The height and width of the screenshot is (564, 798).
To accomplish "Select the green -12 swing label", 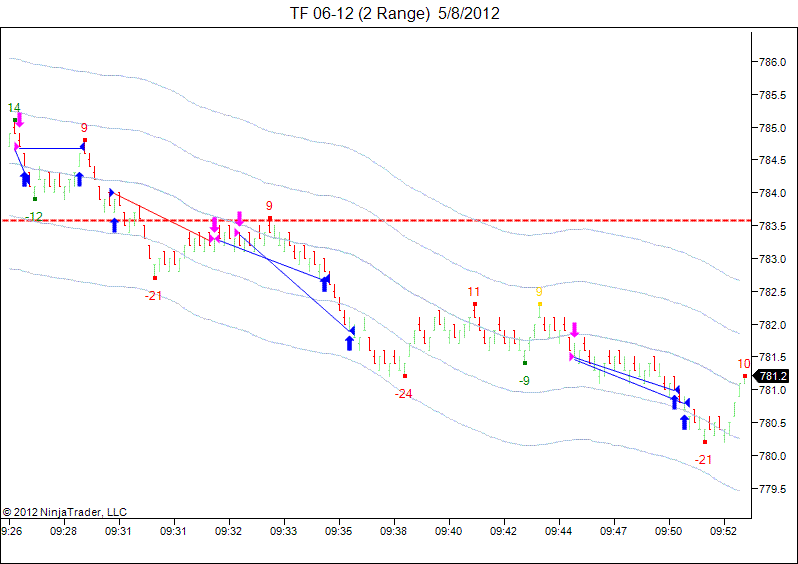I will (x=34, y=217).
